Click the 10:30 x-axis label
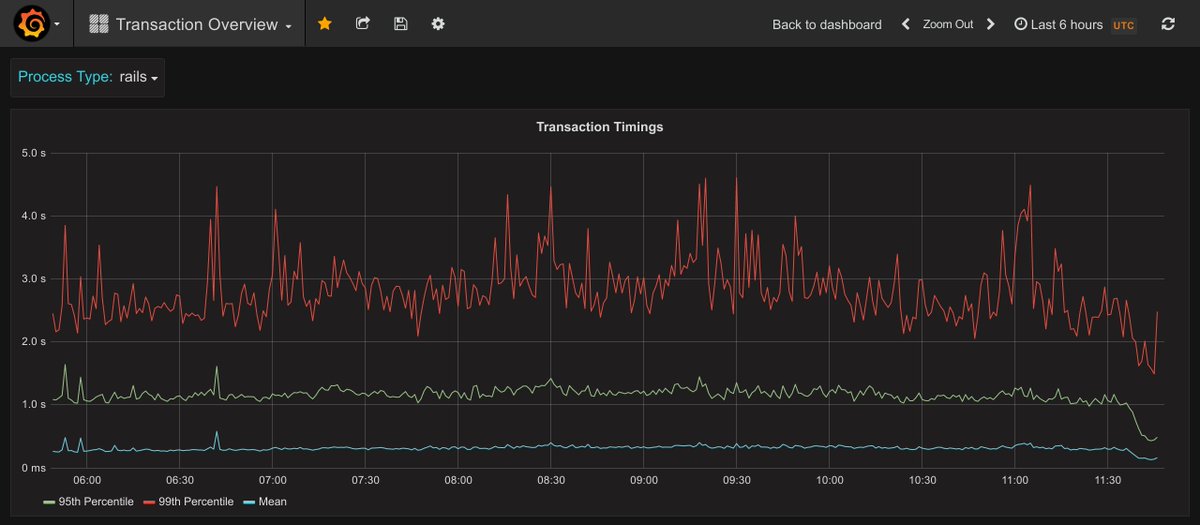 pos(922,480)
